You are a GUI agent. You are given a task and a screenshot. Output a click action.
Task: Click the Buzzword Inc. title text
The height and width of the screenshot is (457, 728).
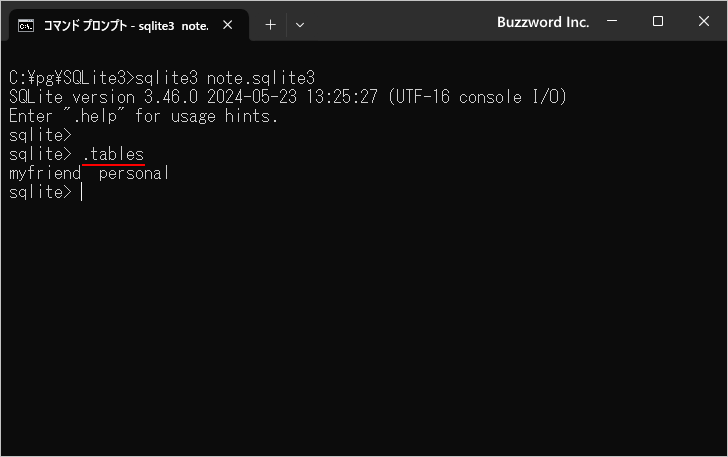[543, 22]
